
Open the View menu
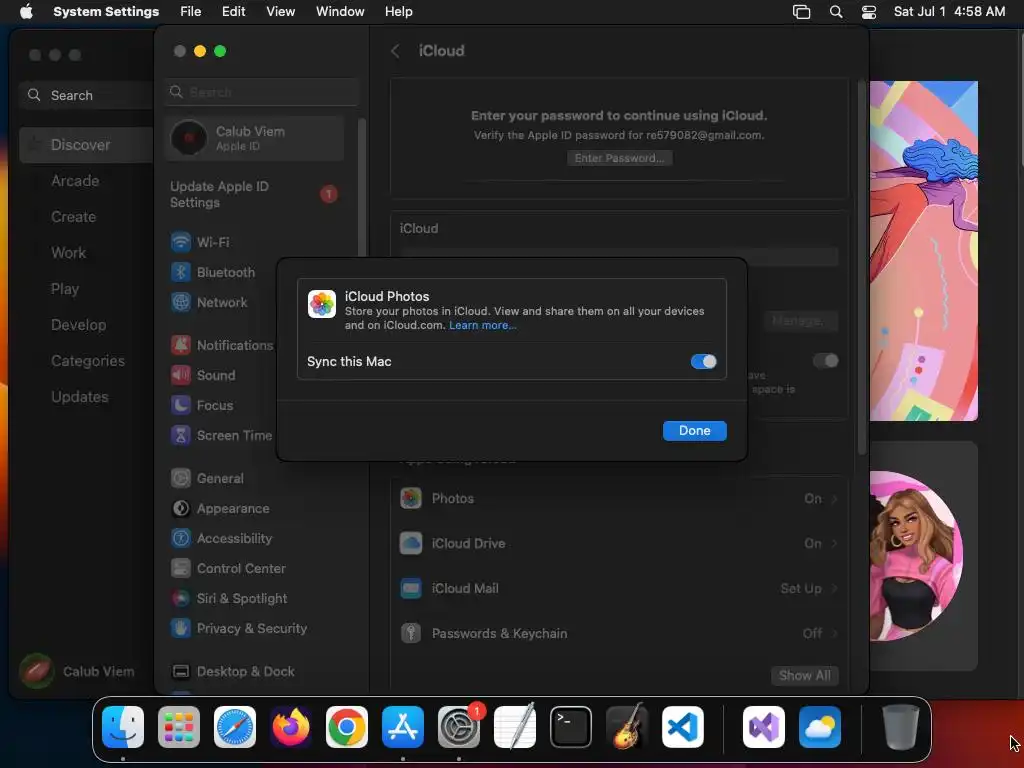(281, 12)
